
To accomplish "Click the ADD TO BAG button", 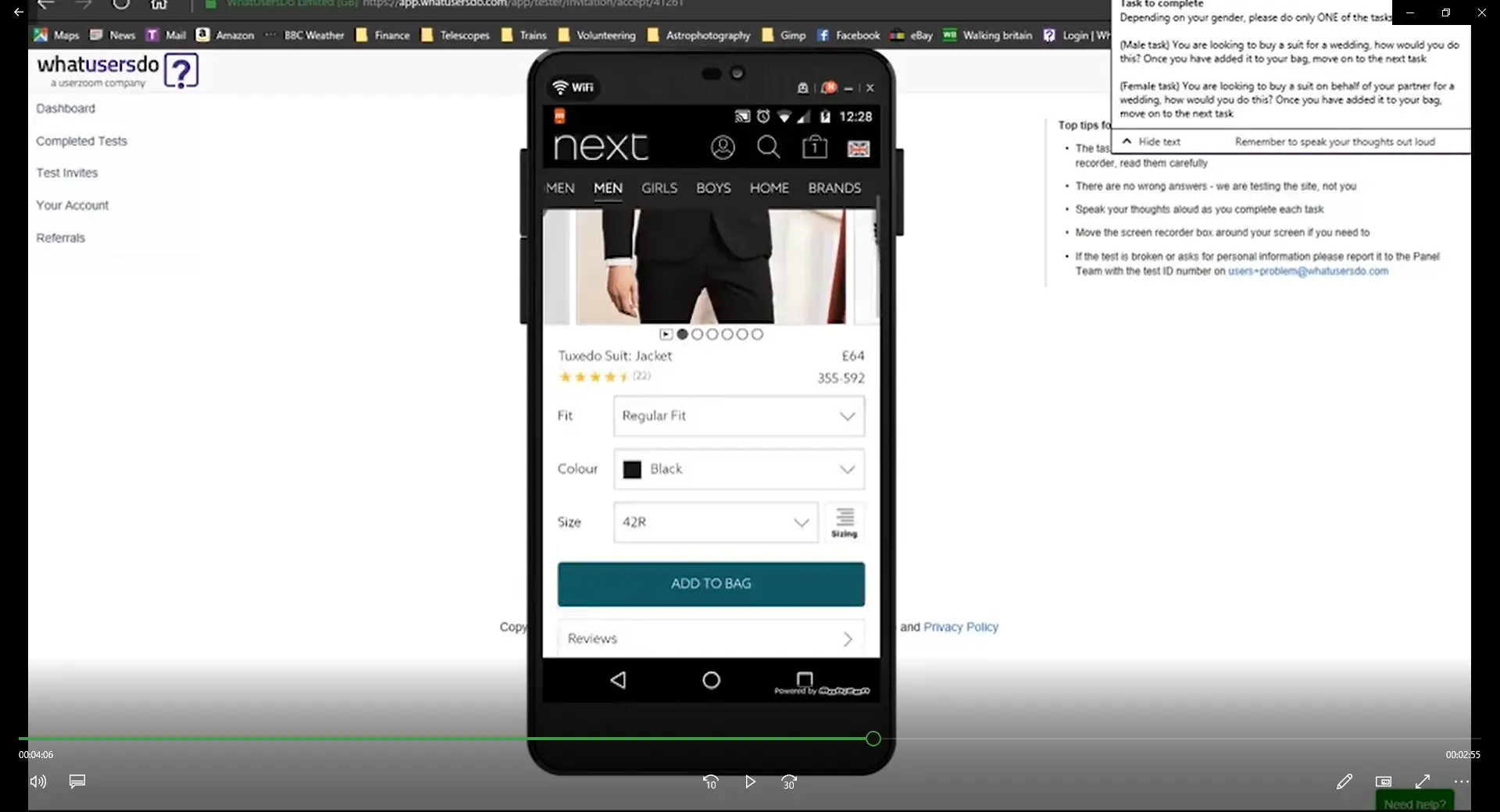I will point(711,584).
